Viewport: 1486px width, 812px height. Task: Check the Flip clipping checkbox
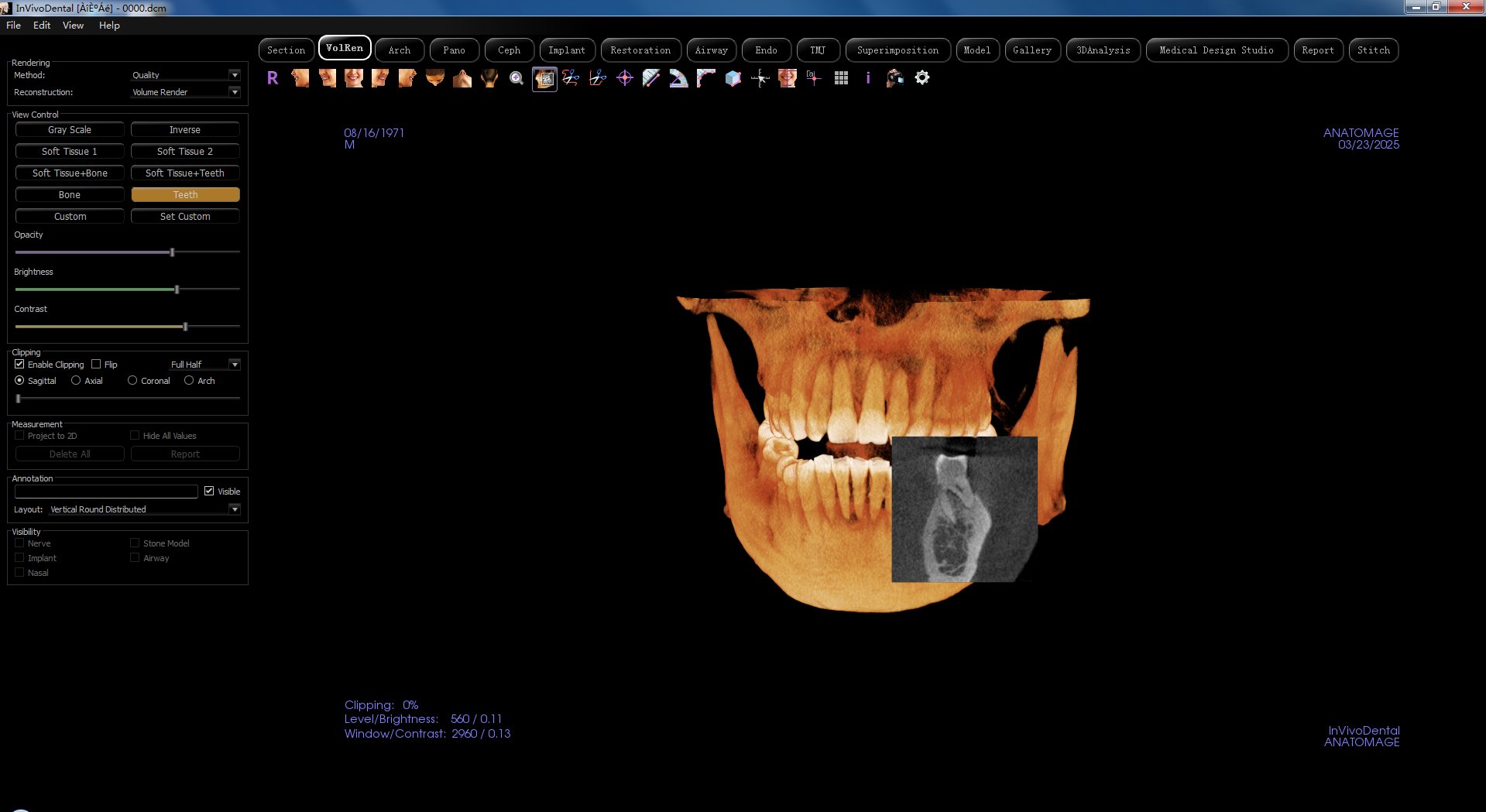pos(97,364)
